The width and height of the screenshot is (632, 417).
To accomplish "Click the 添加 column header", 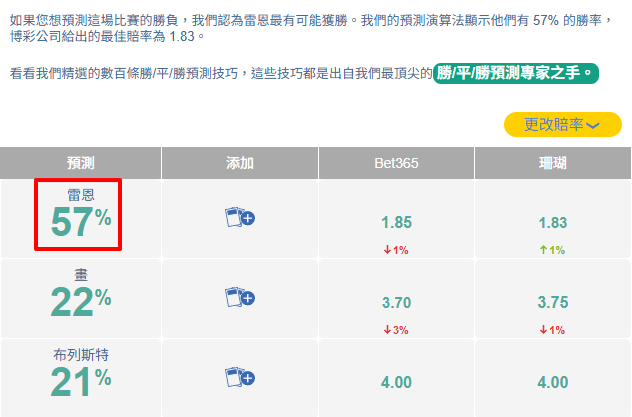I will [x=240, y=163].
